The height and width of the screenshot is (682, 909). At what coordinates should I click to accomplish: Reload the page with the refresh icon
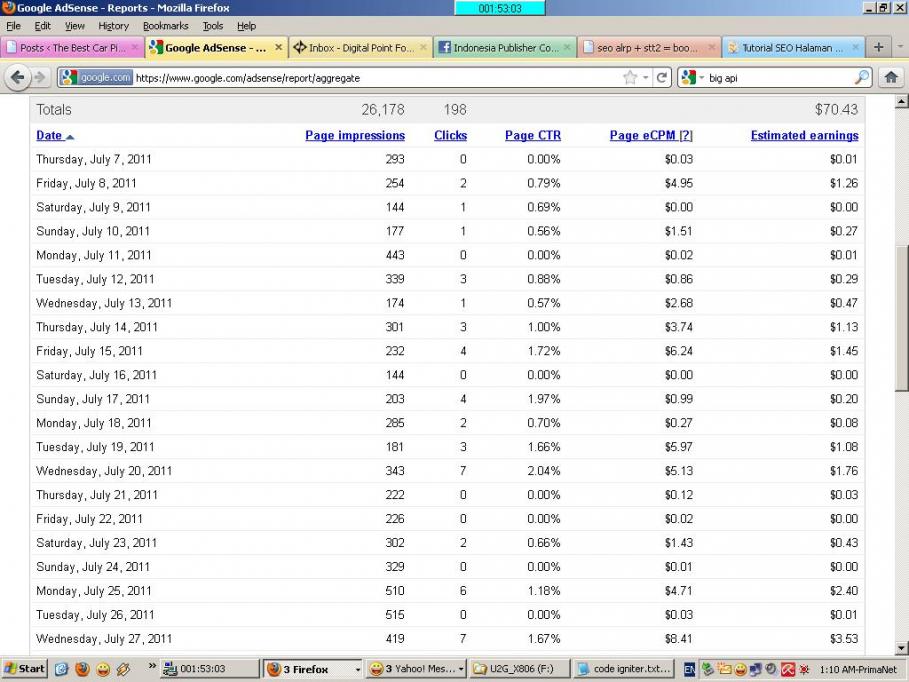pyautogui.click(x=662, y=77)
